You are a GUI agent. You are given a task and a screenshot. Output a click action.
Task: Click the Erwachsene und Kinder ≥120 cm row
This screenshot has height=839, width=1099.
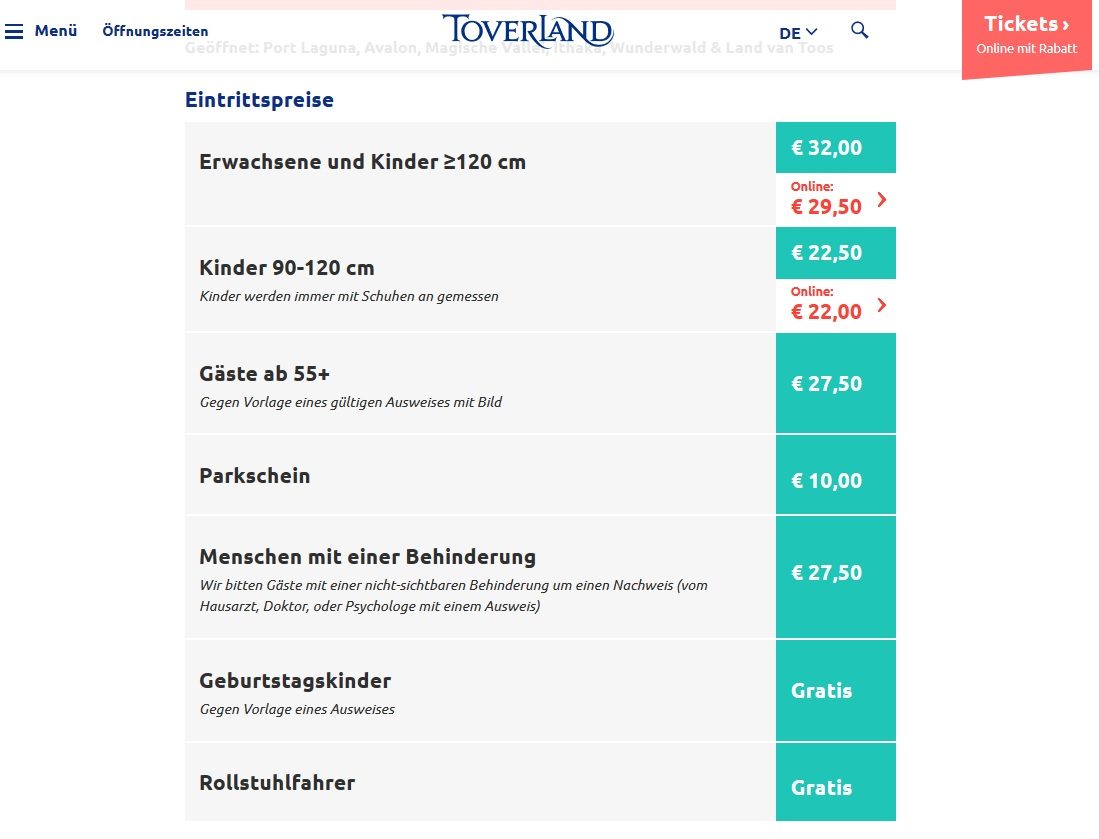(x=480, y=174)
